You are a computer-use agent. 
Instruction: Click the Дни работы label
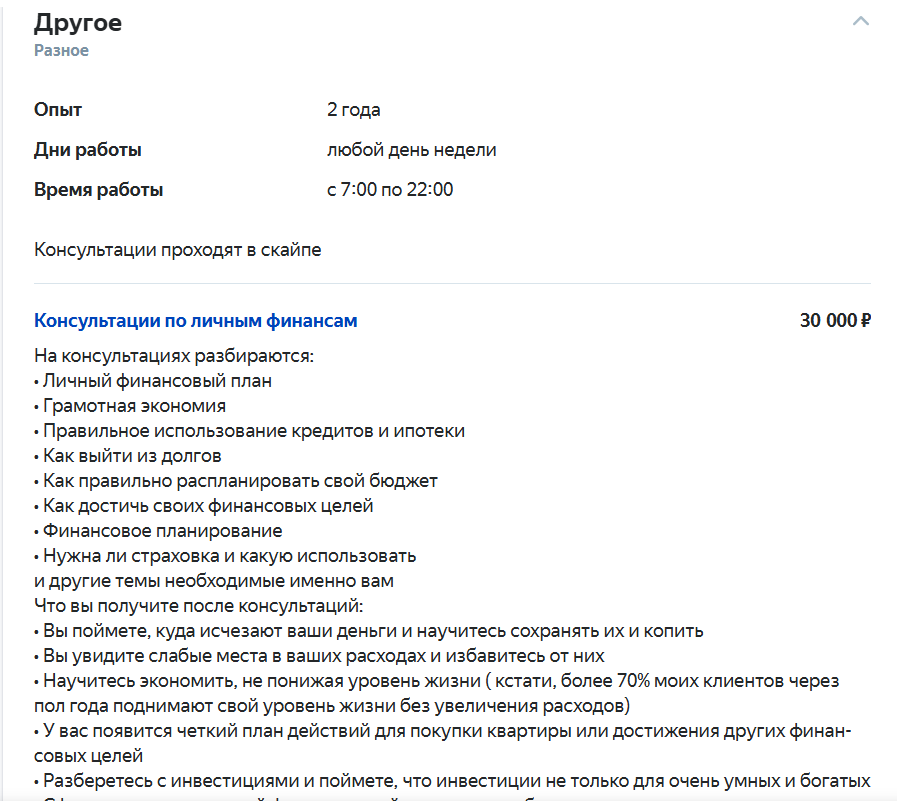[86, 149]
